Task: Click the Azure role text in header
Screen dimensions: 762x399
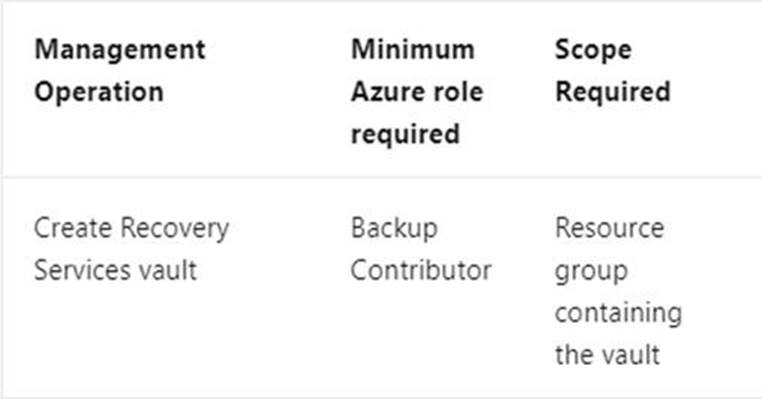Action: click(417, 91)
